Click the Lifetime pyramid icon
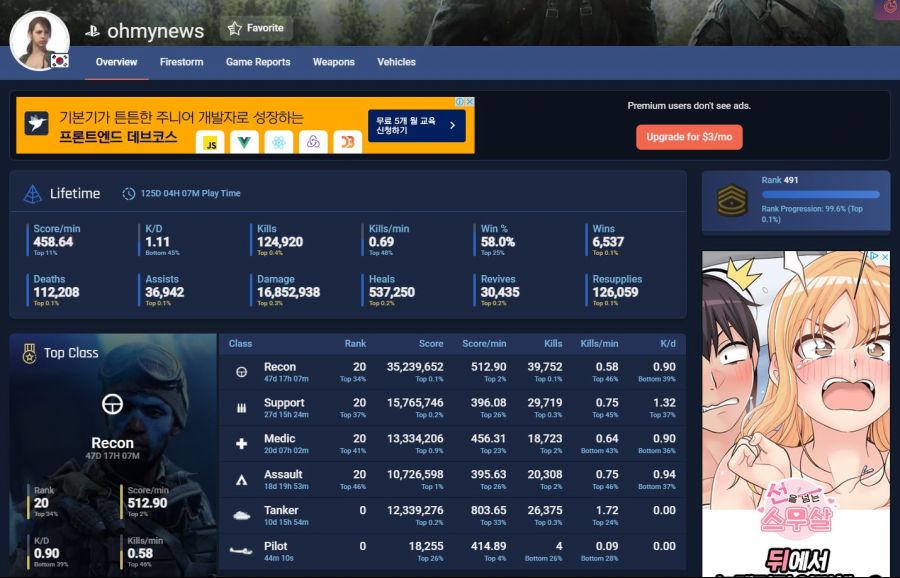 (x=33, y=194)
